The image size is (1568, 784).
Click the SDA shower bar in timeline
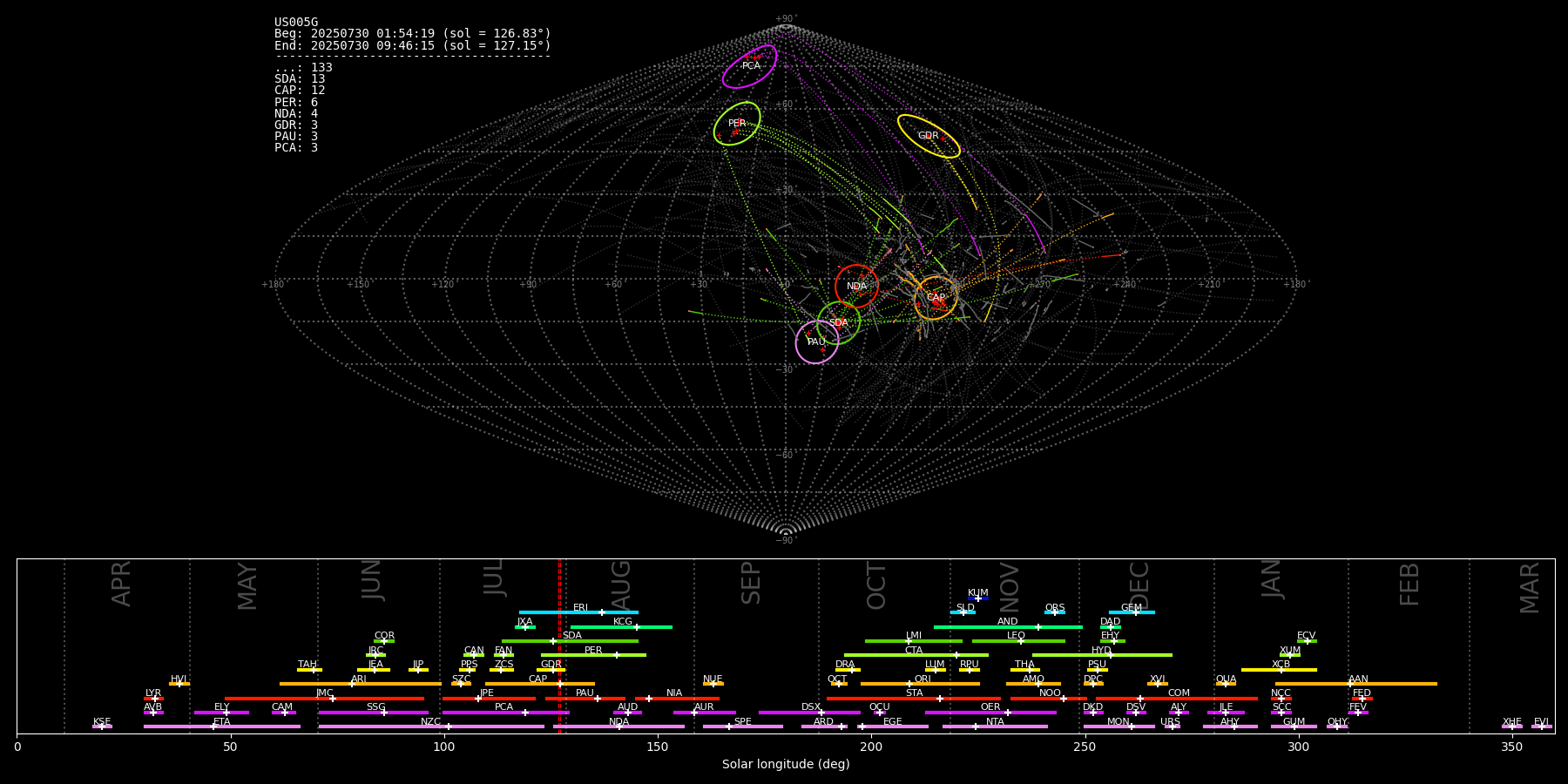pos(570,640)
